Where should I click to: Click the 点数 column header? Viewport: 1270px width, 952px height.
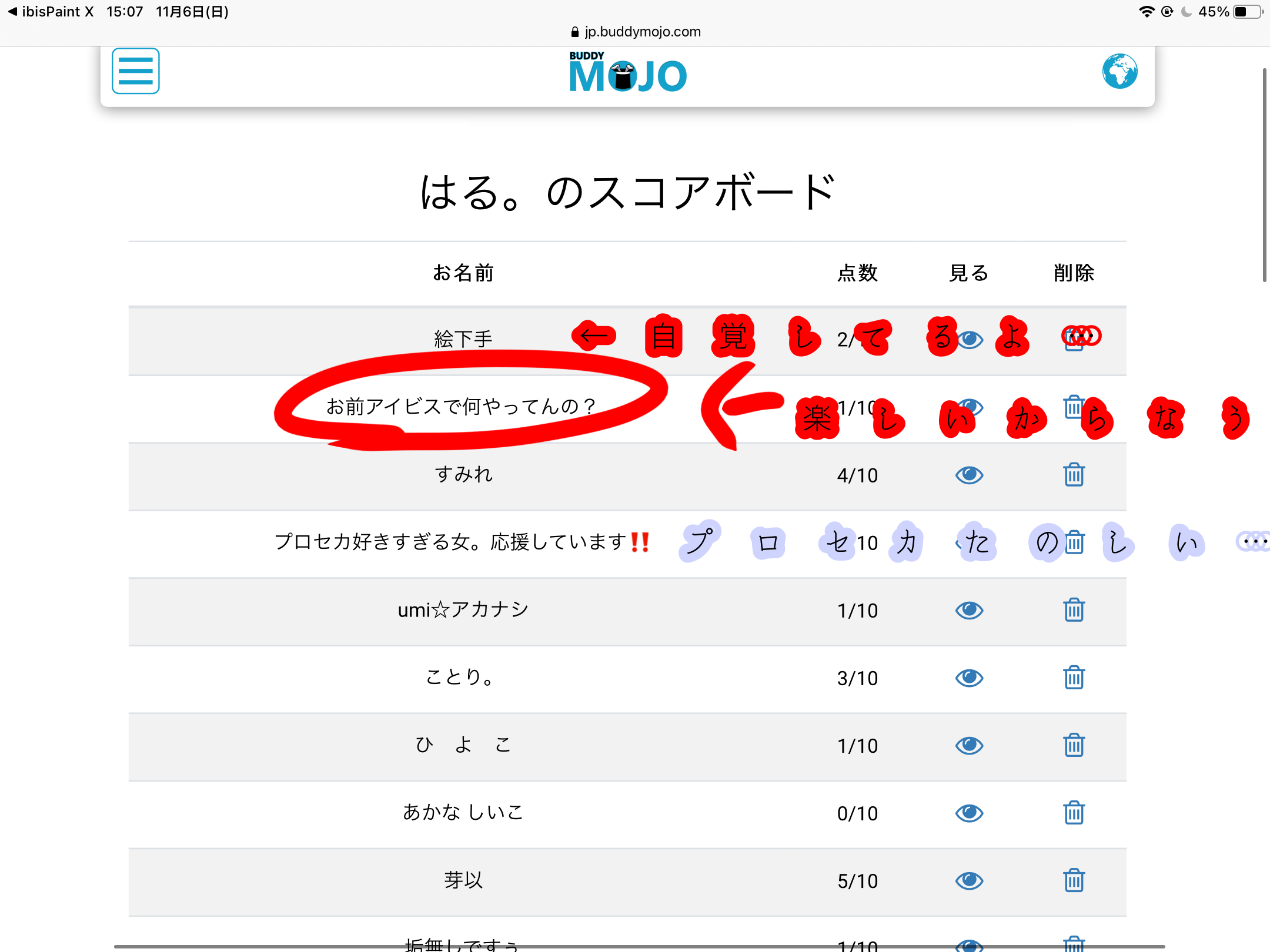tap(857, 273)
